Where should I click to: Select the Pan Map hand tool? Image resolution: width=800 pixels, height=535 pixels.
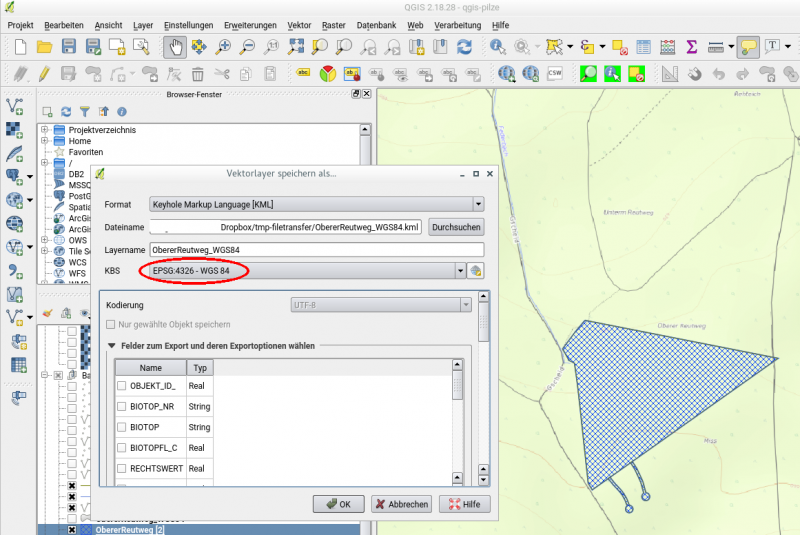point(174,46)
